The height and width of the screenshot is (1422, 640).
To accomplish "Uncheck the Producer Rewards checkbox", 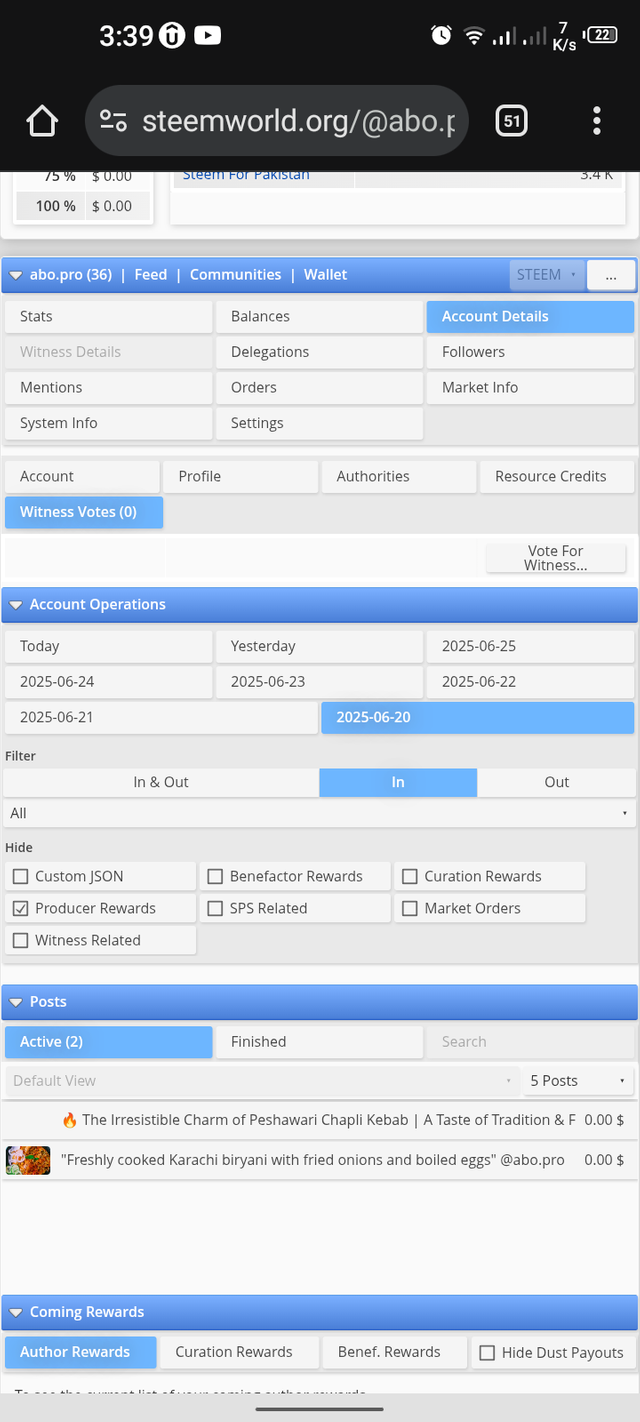I will tap(20, 909).
